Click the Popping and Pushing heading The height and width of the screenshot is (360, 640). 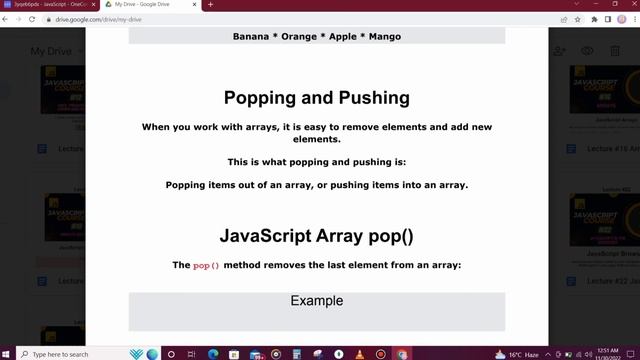tap(317, 98)
